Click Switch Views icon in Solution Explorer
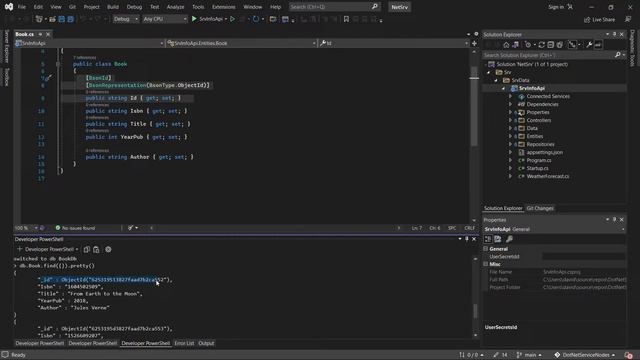Viewport: 640px width, 360px height. pyautogui.click(x=516, y=45)
